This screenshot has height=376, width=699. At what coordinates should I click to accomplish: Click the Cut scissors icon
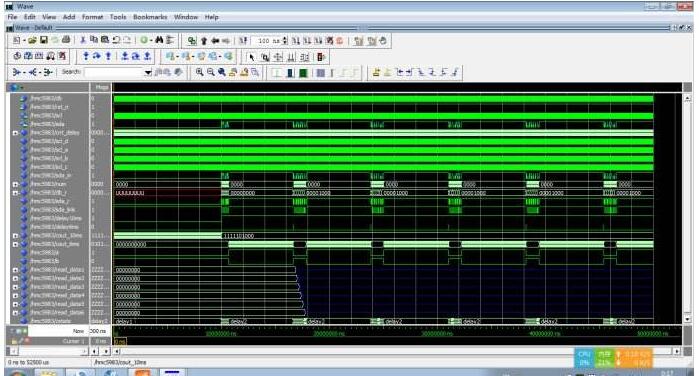point(83,40)
